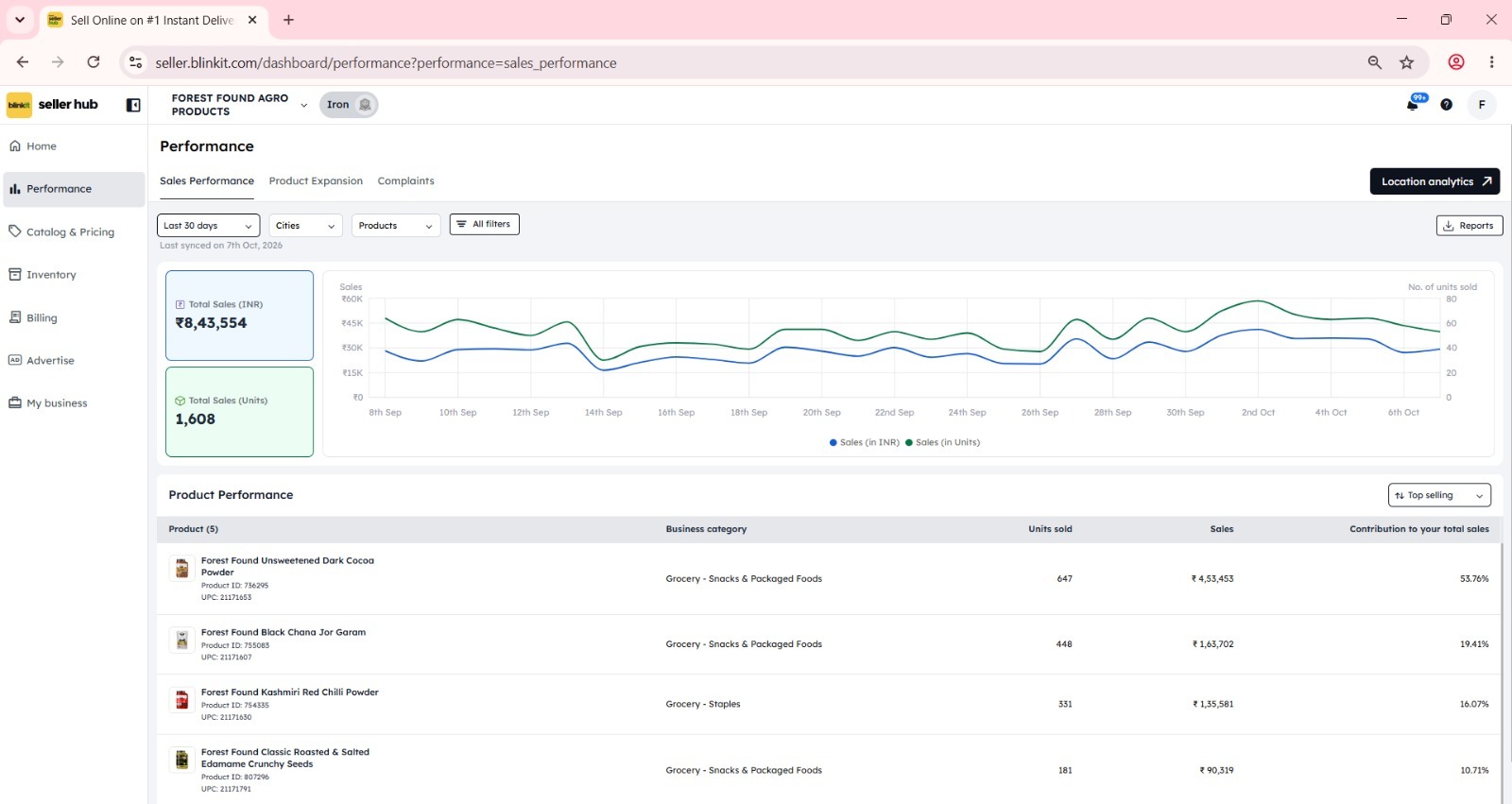The image size is (1512, 804).
Task: Click the Dark Cocoa Powder product thumbnail
Action: 182,568
